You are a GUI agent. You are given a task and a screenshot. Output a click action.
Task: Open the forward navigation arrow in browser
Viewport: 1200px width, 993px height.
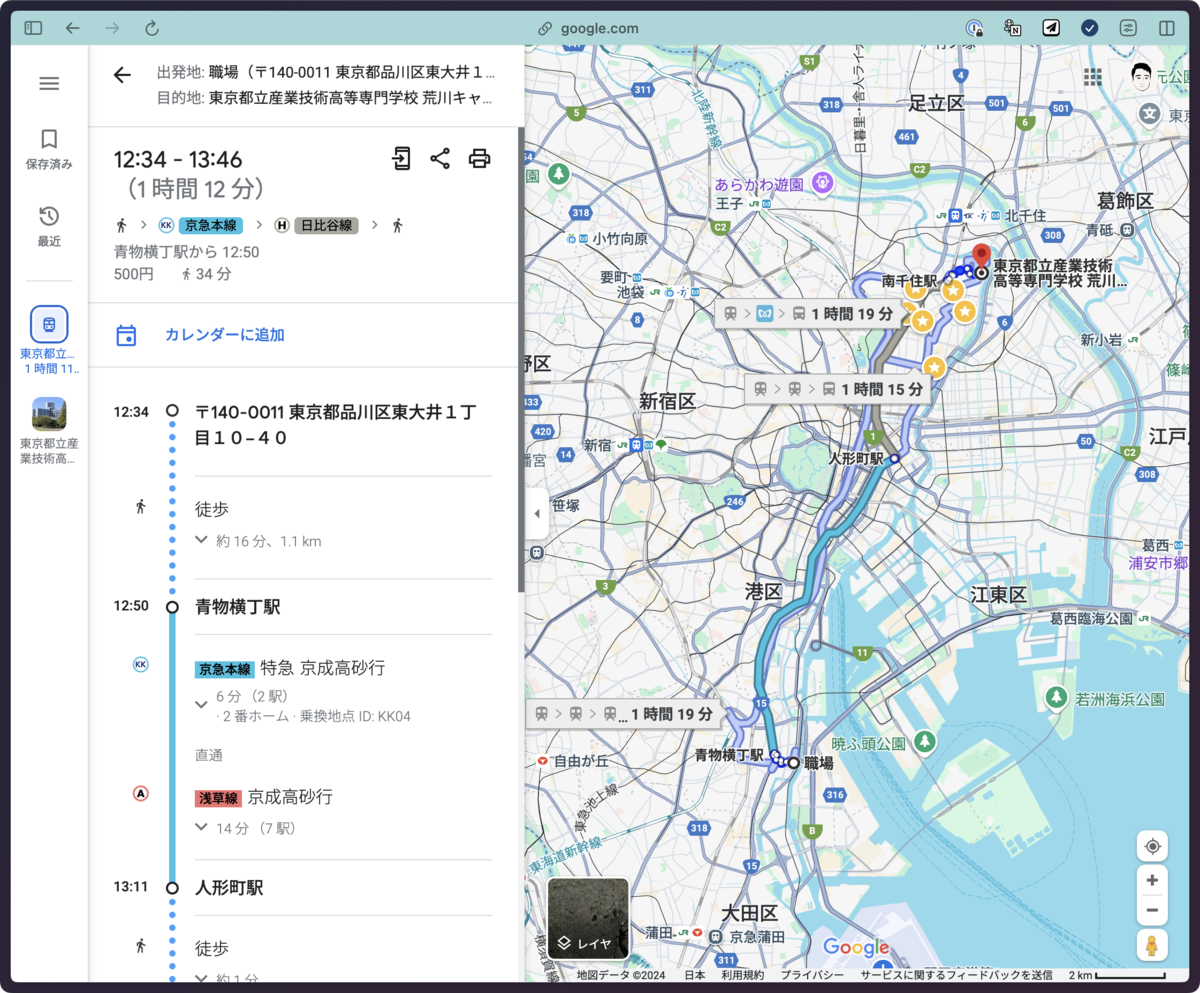point(112,28)
